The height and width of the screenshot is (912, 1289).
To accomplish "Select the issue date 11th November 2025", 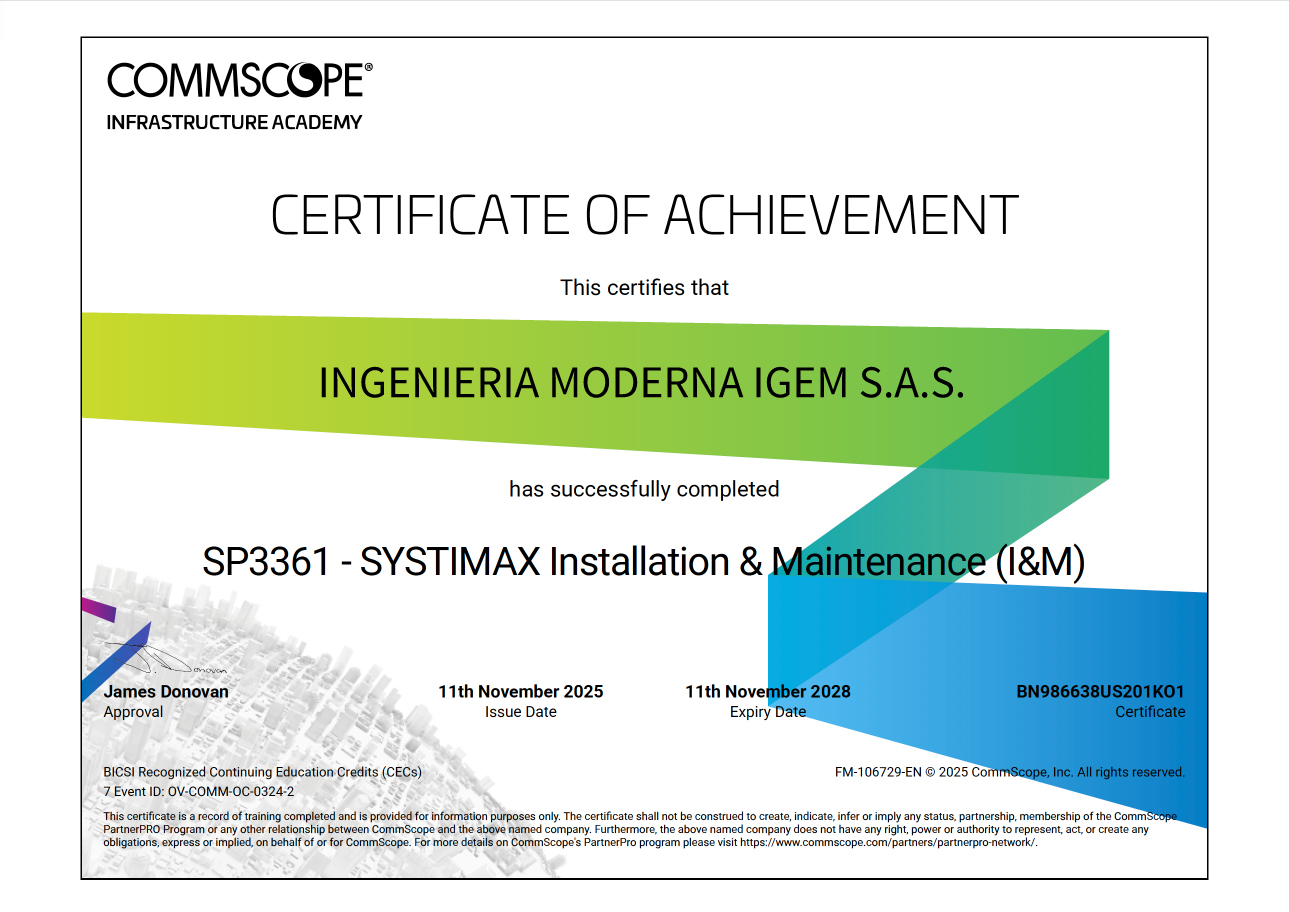I will pos(520,692).
